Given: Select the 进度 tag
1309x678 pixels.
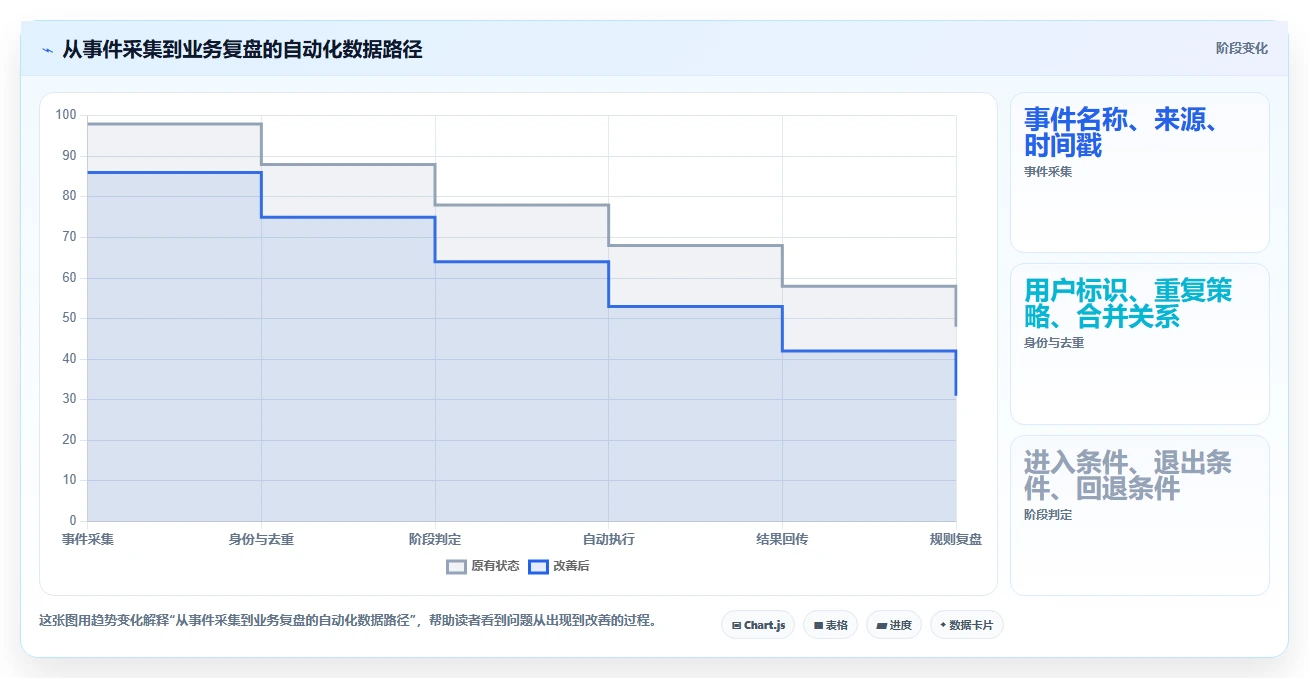Looking at the screenshot, I should point(894,625).
